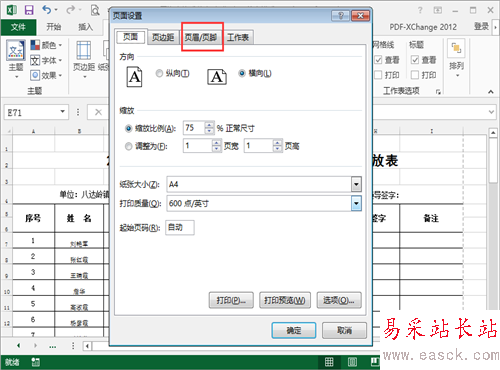This screenshot has width=500, height=370.
Task: Click Cancel (取消) button
Action: point(344,330)
